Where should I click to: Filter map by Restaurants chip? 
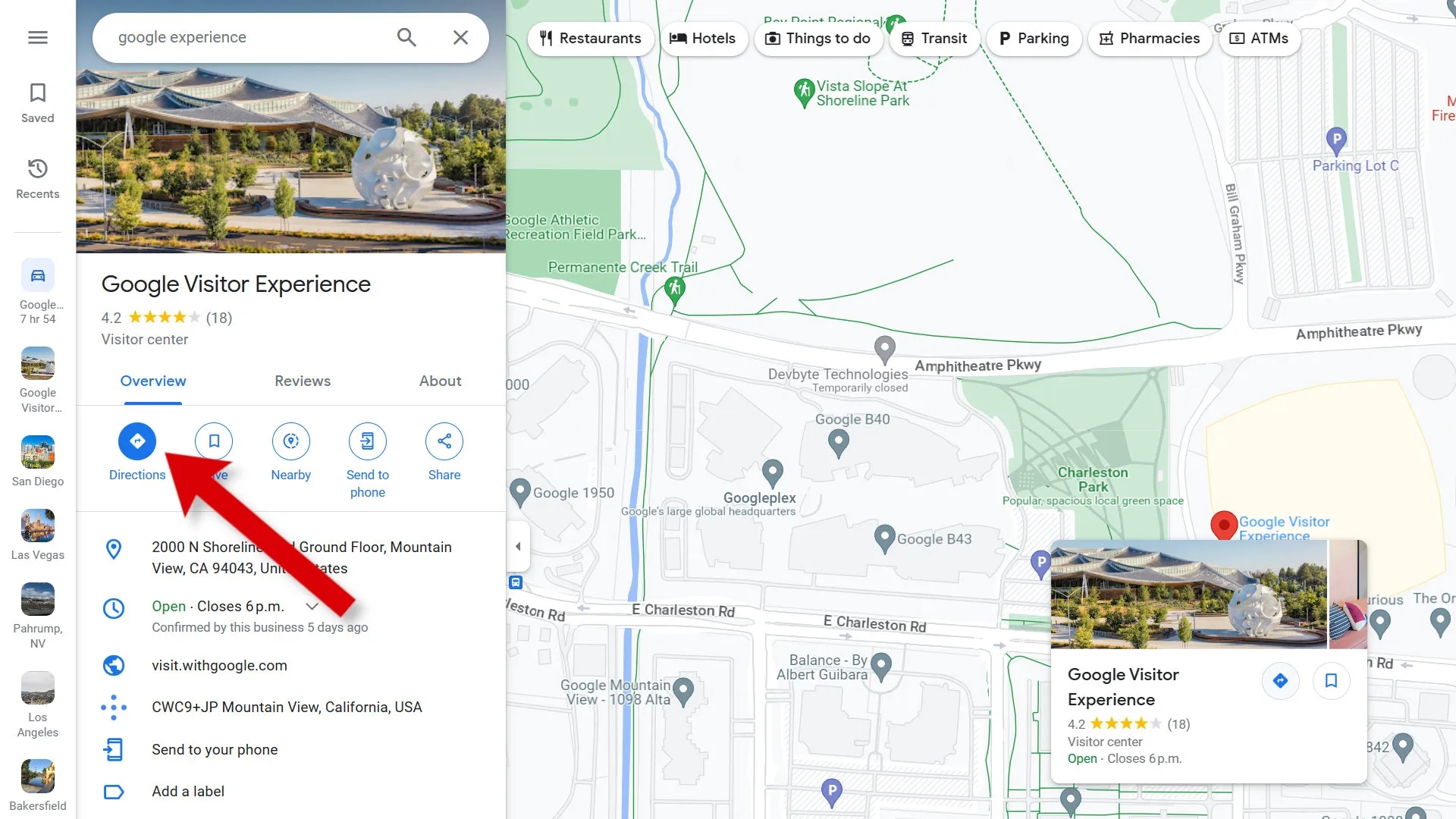[591, 38]
